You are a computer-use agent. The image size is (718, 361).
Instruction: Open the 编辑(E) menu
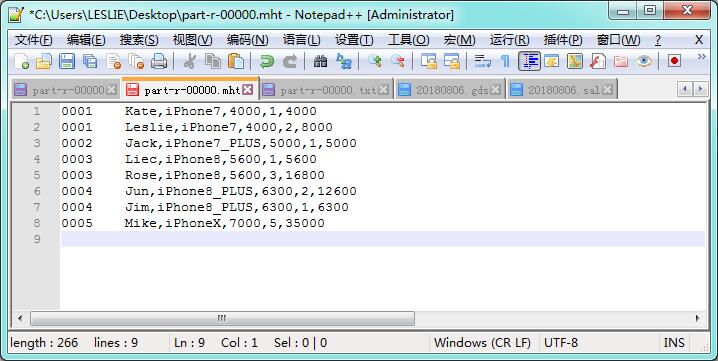tap(86, 40)
